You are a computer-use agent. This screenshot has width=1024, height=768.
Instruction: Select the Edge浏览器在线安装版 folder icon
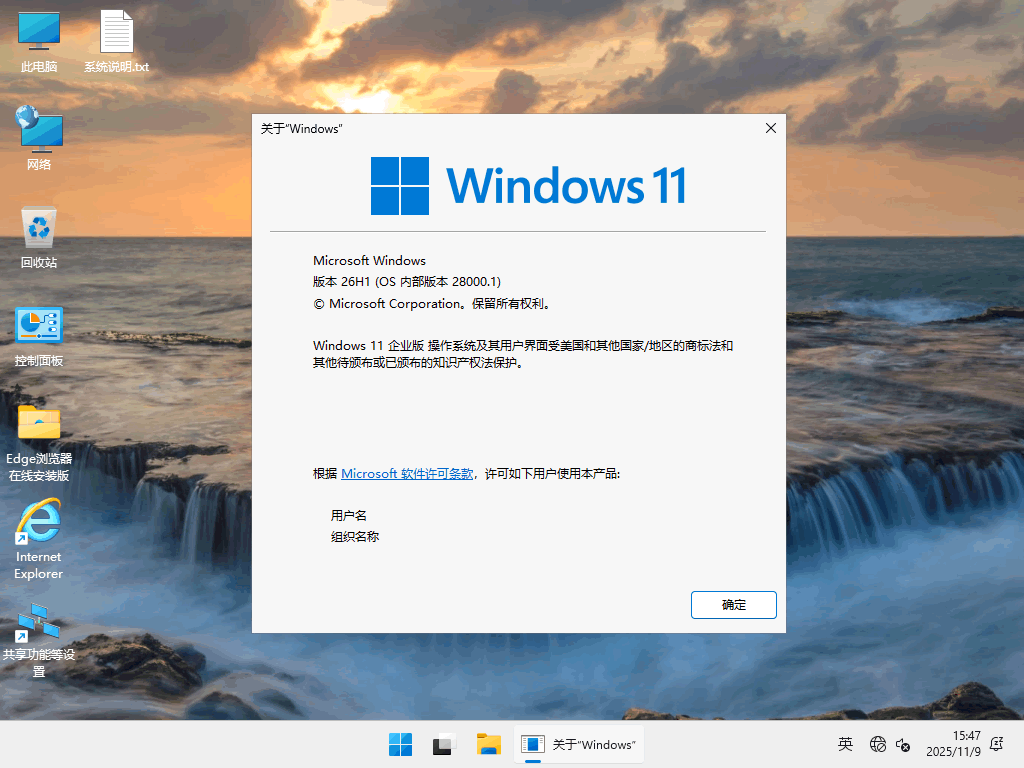click(39, 443)
